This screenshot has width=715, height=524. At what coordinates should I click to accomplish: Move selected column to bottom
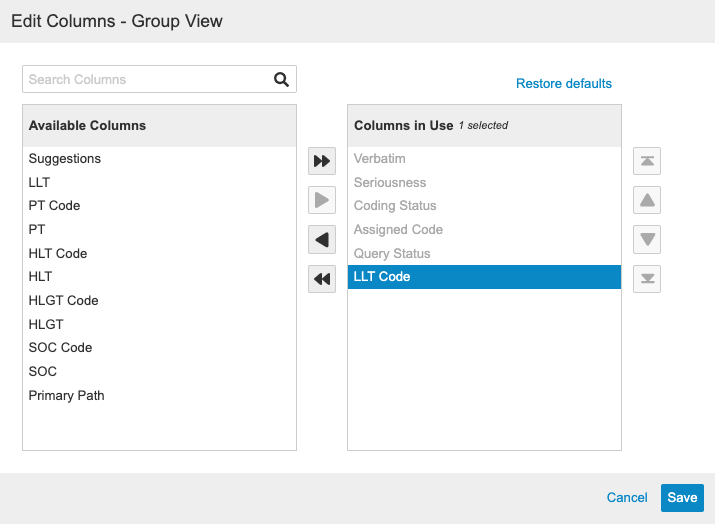[647, 279]
